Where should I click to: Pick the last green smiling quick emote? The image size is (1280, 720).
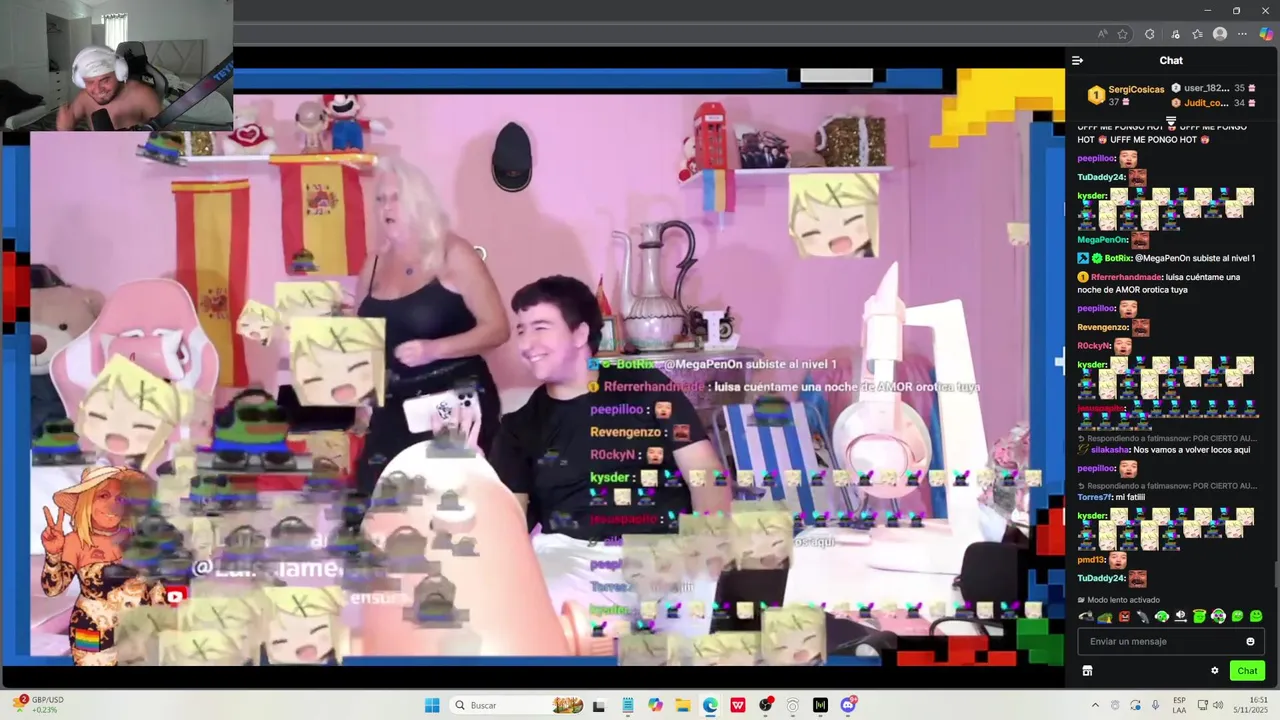point(1256,617)
